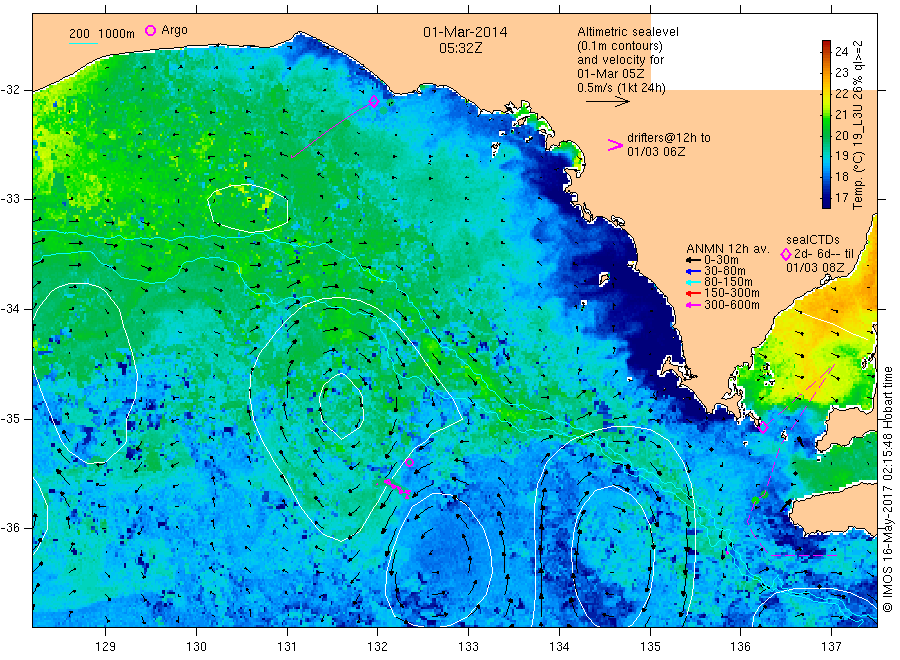
Task: Click the 0.5m/s velocity scale arrow
Action: 608,102
